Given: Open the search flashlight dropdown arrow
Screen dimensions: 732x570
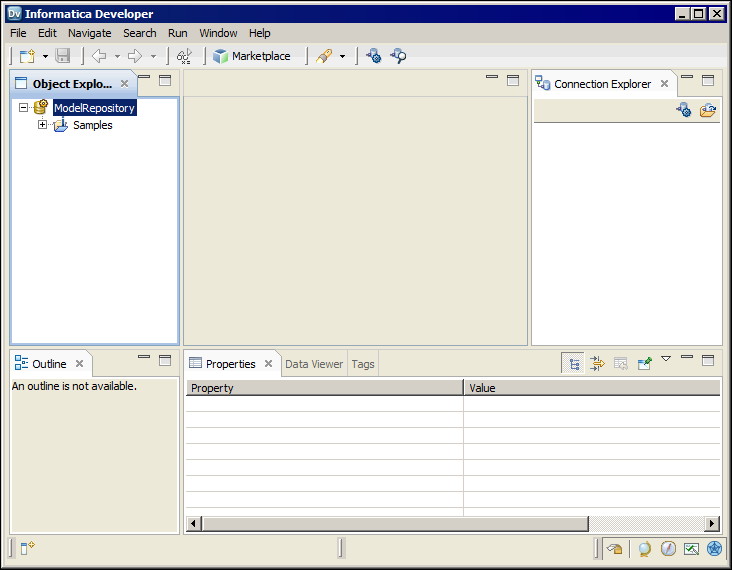Looking at the screenshot, I should tap(342, 56).
